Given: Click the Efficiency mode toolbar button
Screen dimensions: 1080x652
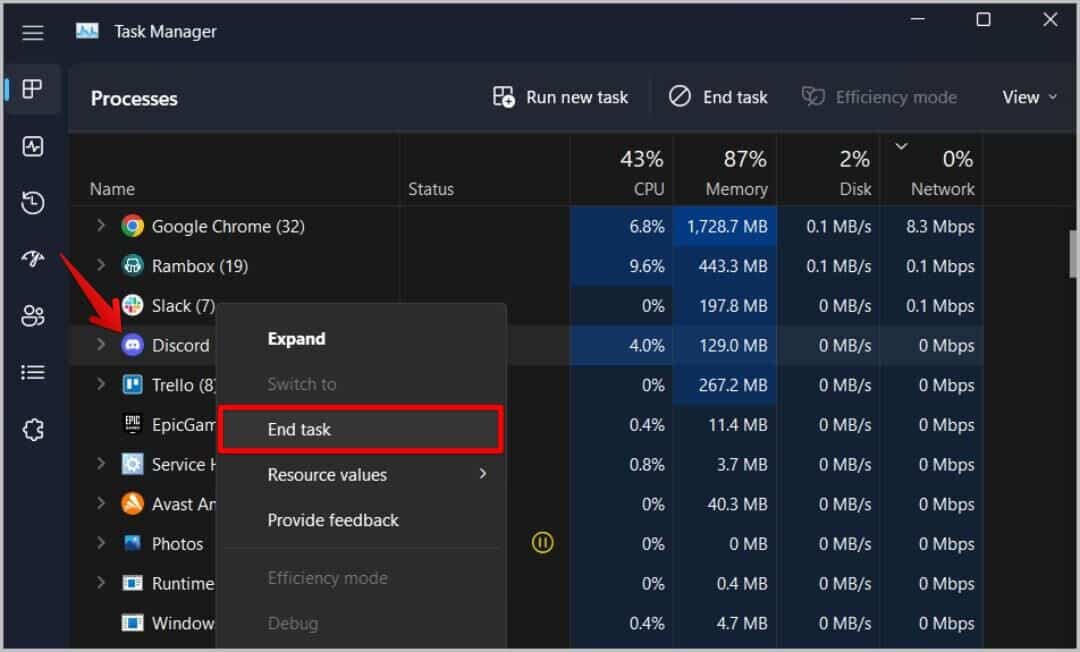Looking at the screenshot, I should pyautogui.click(x=879, y=97).
